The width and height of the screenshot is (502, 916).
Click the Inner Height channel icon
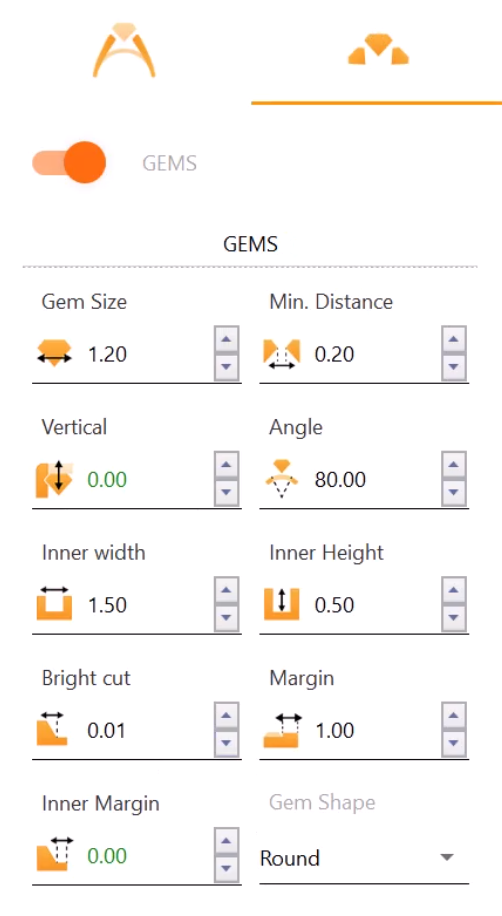click(282, 604)
